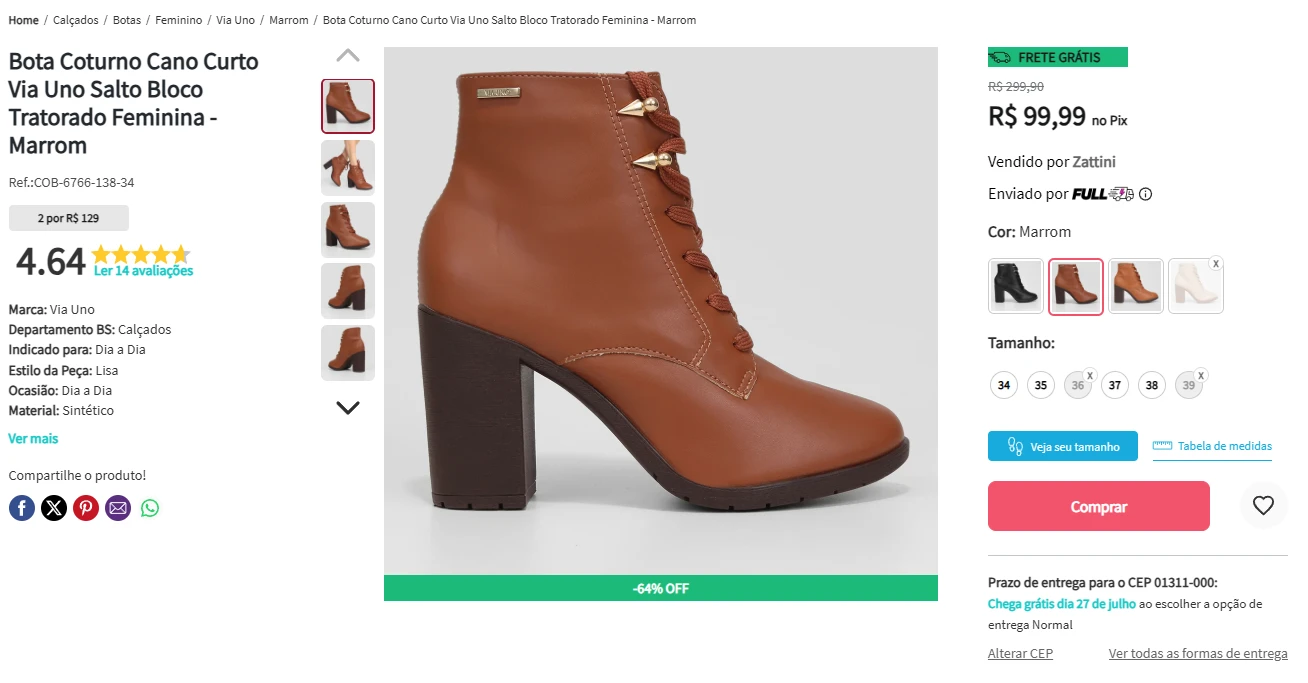Image resolution: width=1308 pixels, height=683 pixels.
Task: Share the product via email icon
Action: point(118,508)
